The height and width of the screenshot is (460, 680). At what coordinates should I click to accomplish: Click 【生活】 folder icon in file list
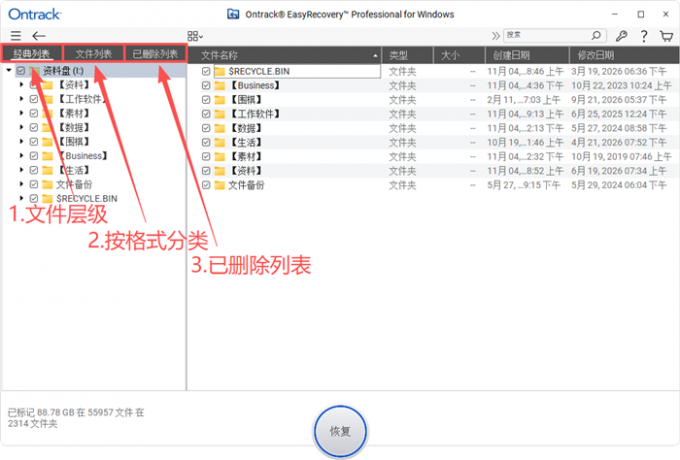(220, 142)
